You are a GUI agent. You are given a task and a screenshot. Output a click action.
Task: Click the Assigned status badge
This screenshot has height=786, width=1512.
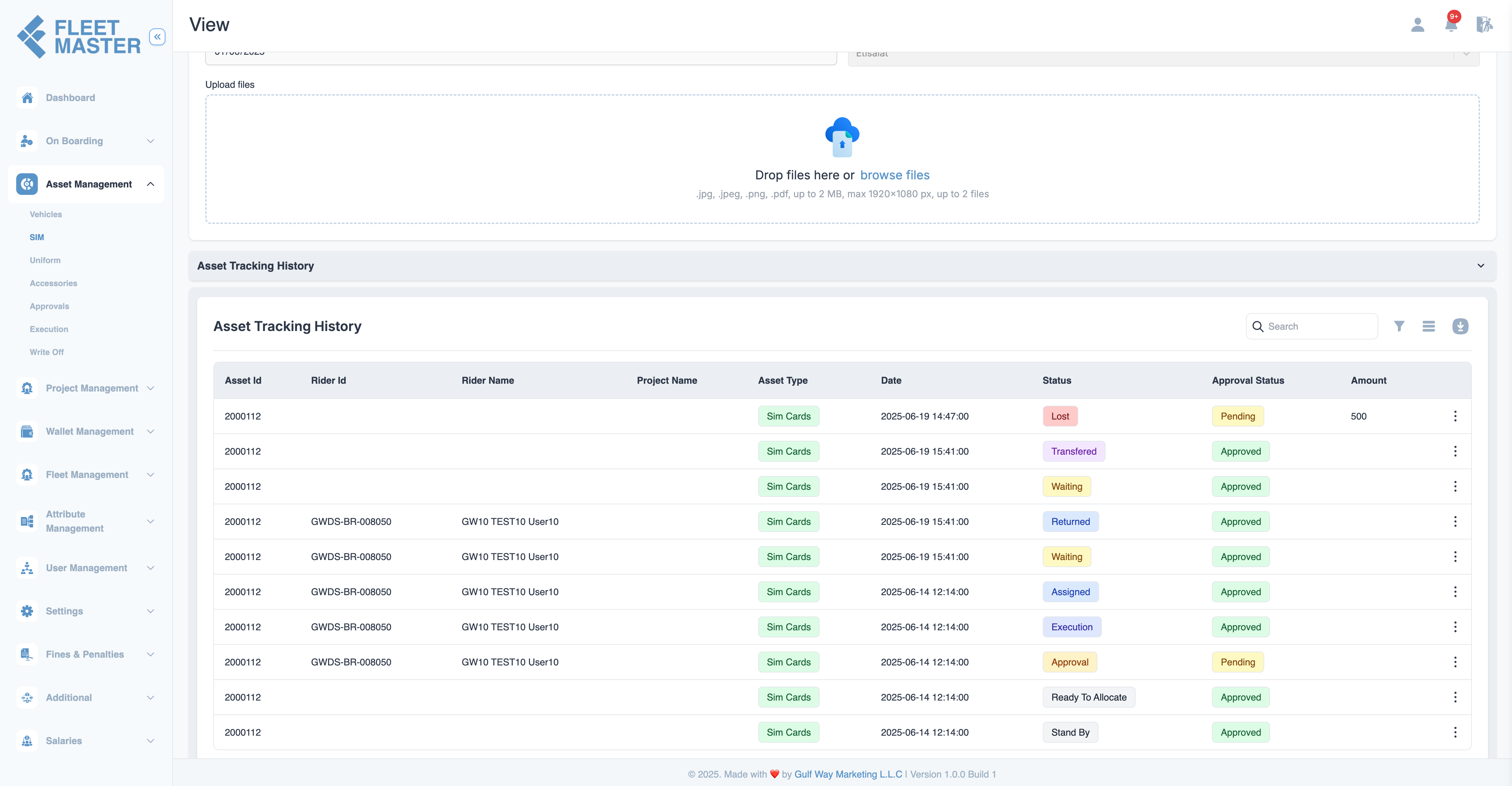tap(1070, 591)
